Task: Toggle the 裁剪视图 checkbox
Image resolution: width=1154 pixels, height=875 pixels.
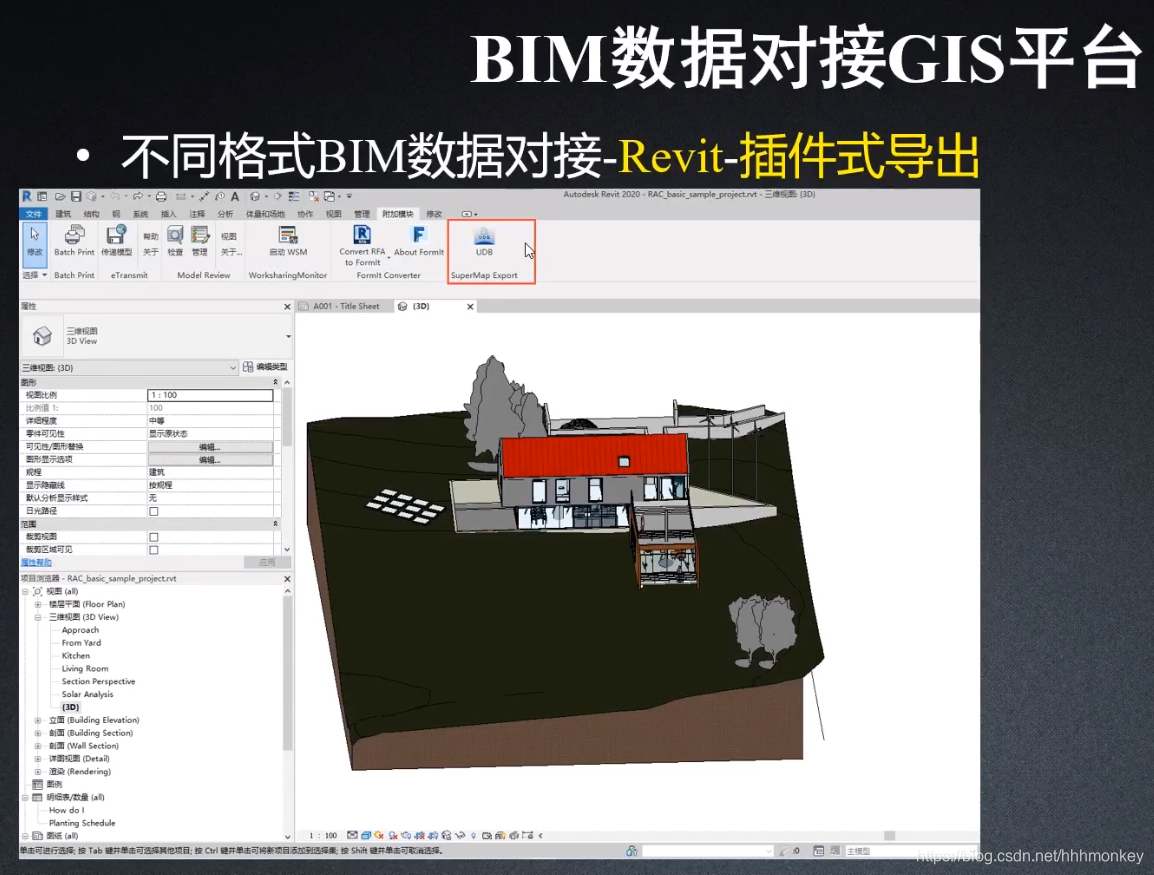Action: click(154, 537)
